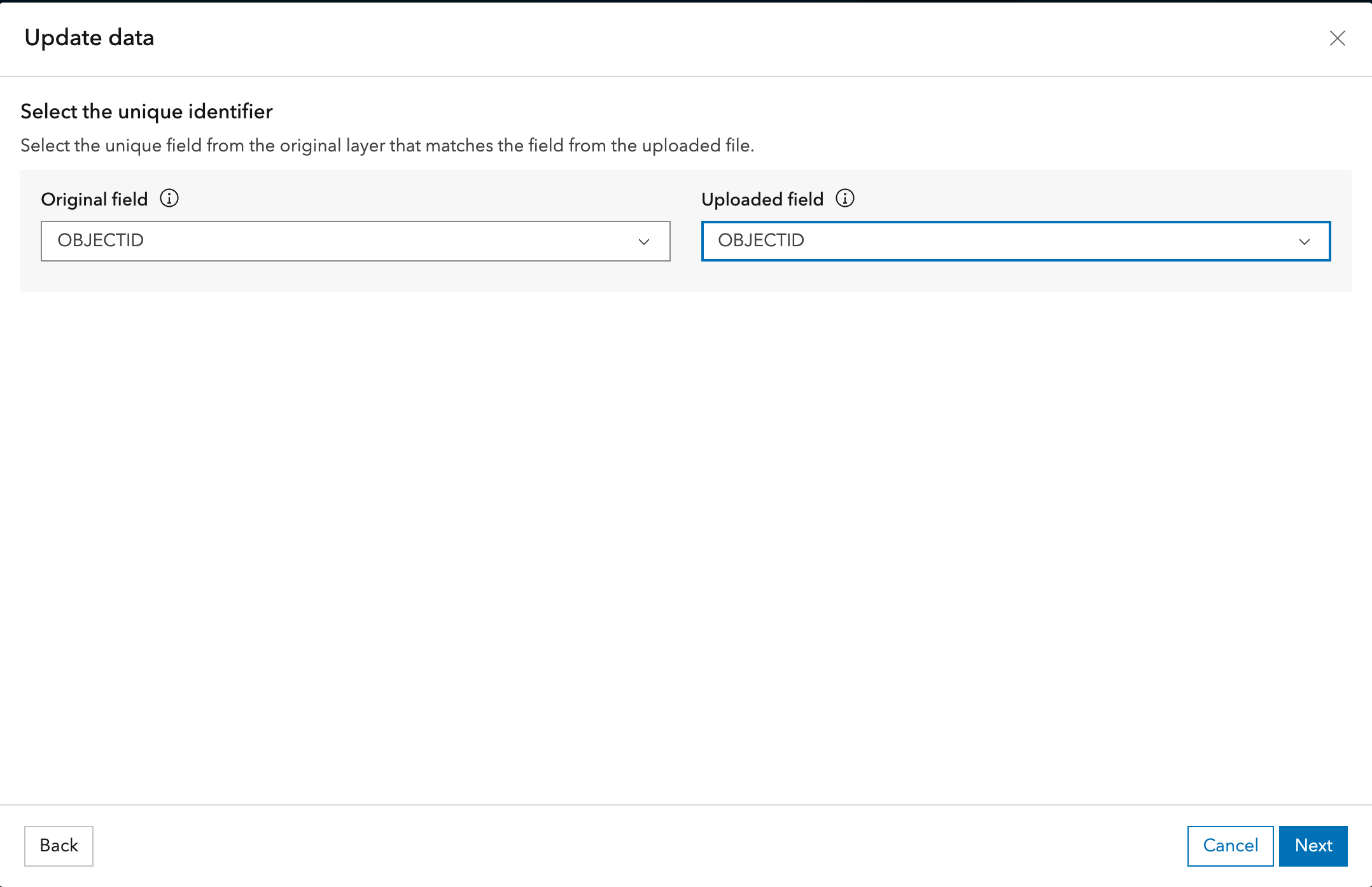
Task: Close the Update data dialog
Action: point(1337,38)
